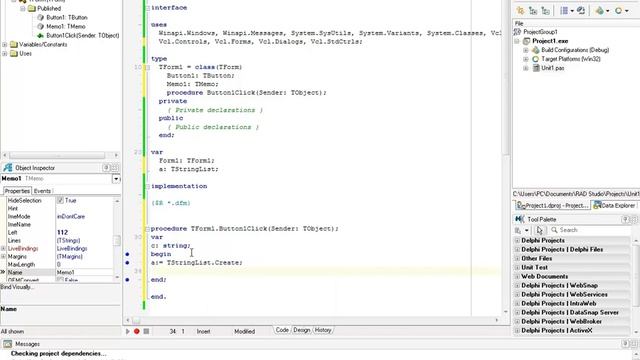Screen dimensions: 640x360
Task: Expand the Unit Test palette category
Action: point(517,267)
